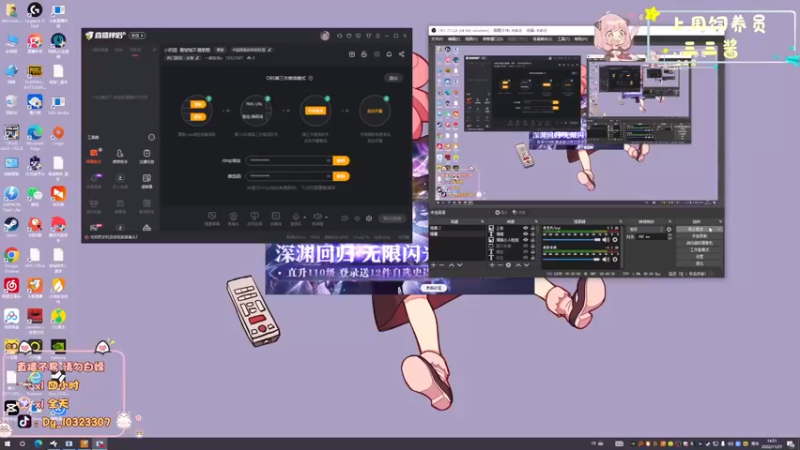Open the third toolbox tool in the top row

pyautogui.click(x=146, y=156)
